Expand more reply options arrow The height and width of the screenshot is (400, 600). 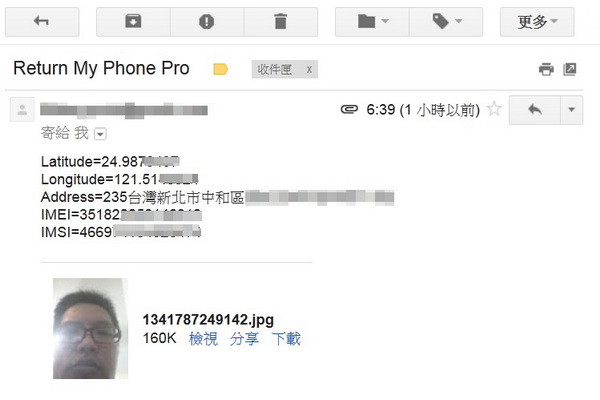(572, 110)
